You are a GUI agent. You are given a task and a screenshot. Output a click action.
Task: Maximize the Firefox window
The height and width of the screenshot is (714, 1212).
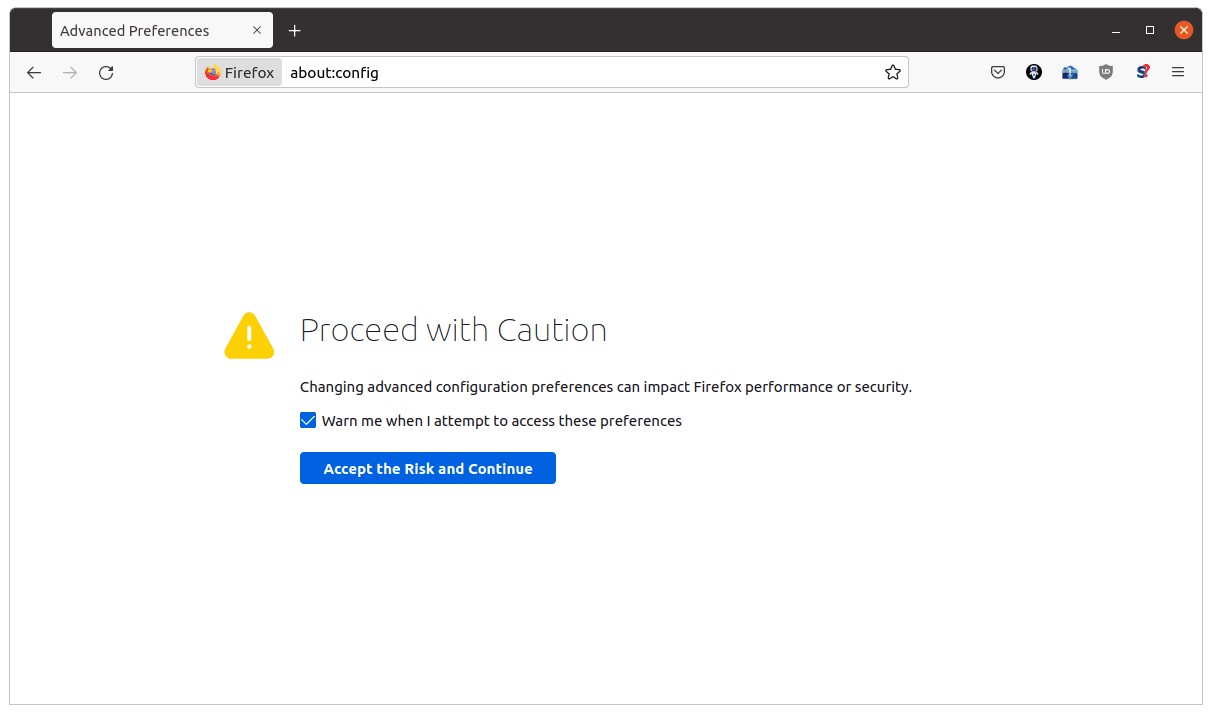(1150, 30)
